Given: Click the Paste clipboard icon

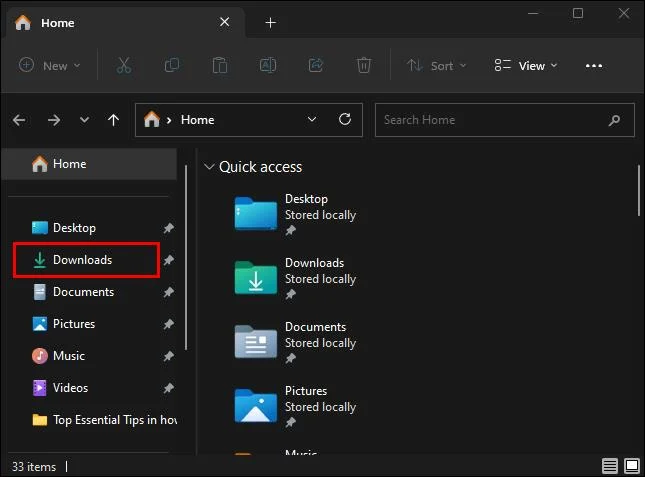Looking at the screenshot, I should (x=220, y=65).
